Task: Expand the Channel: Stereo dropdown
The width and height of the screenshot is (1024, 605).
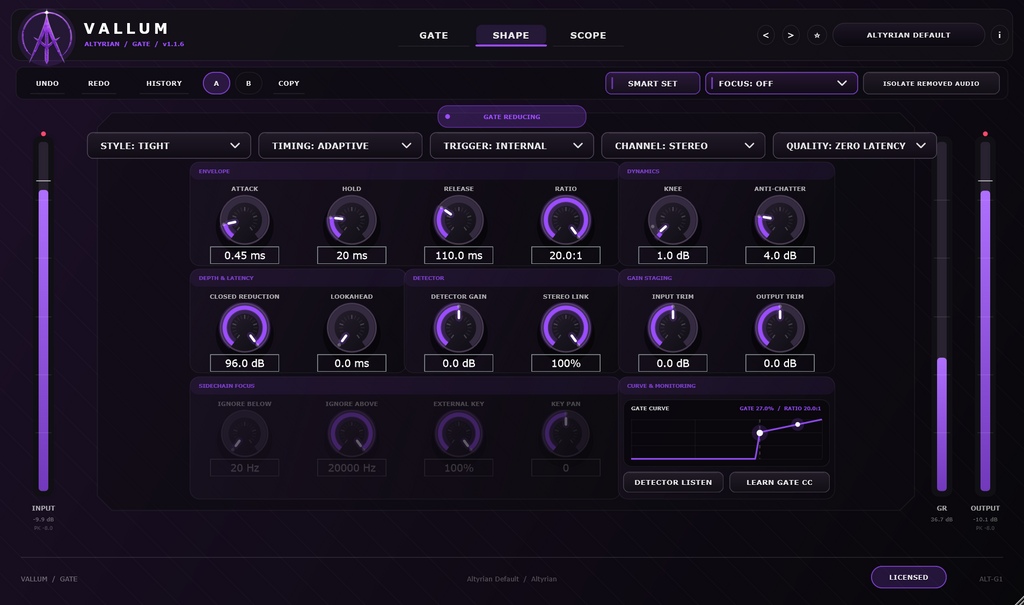Action: pos(683,146)
